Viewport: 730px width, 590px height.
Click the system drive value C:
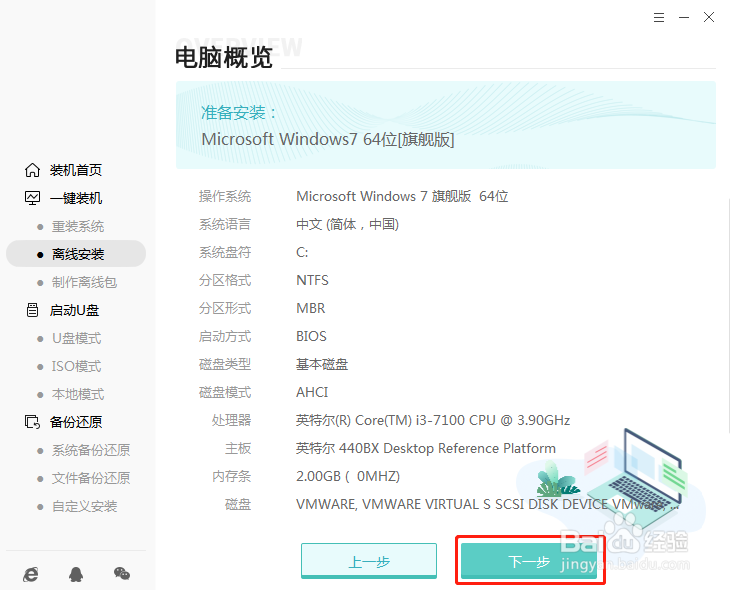[302, 252]
